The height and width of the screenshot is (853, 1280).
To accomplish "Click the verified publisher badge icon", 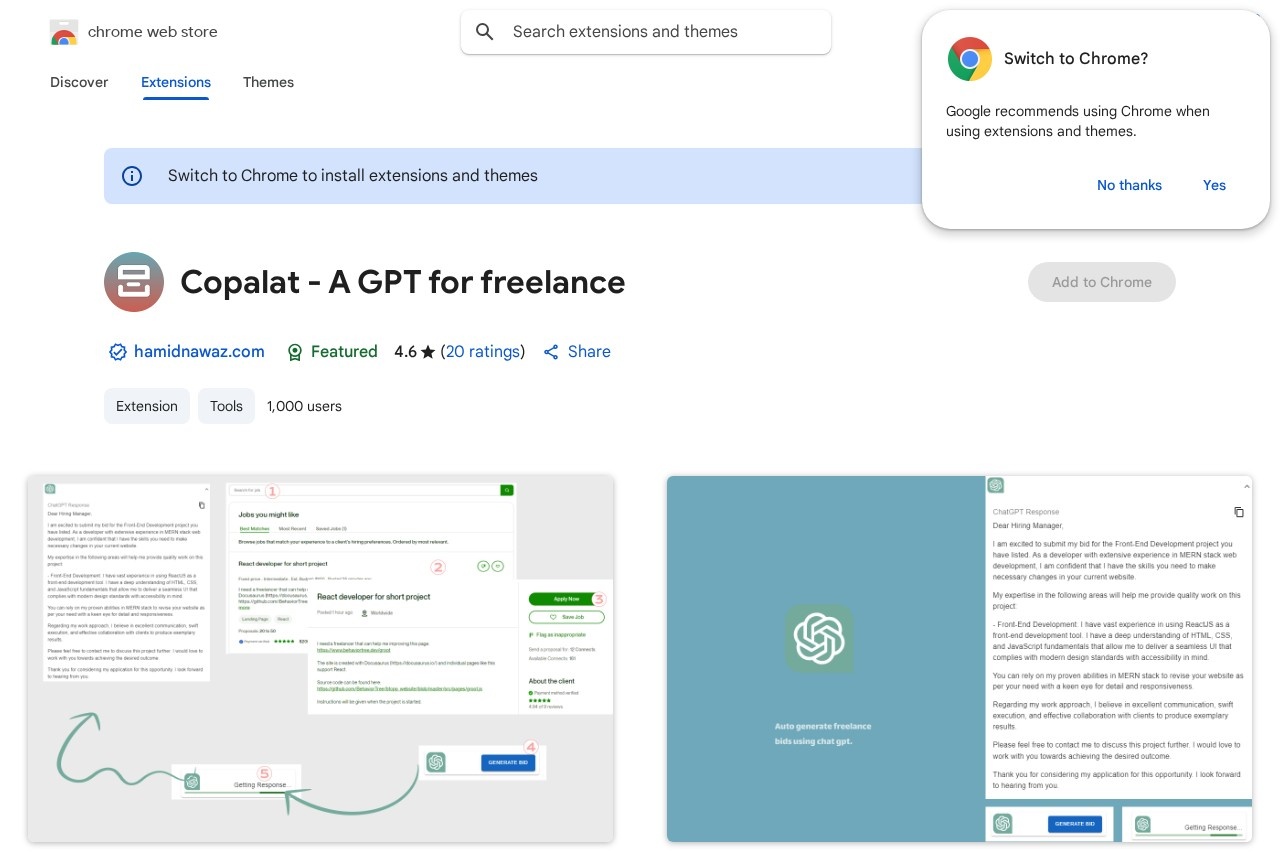I will coord(118,352).
